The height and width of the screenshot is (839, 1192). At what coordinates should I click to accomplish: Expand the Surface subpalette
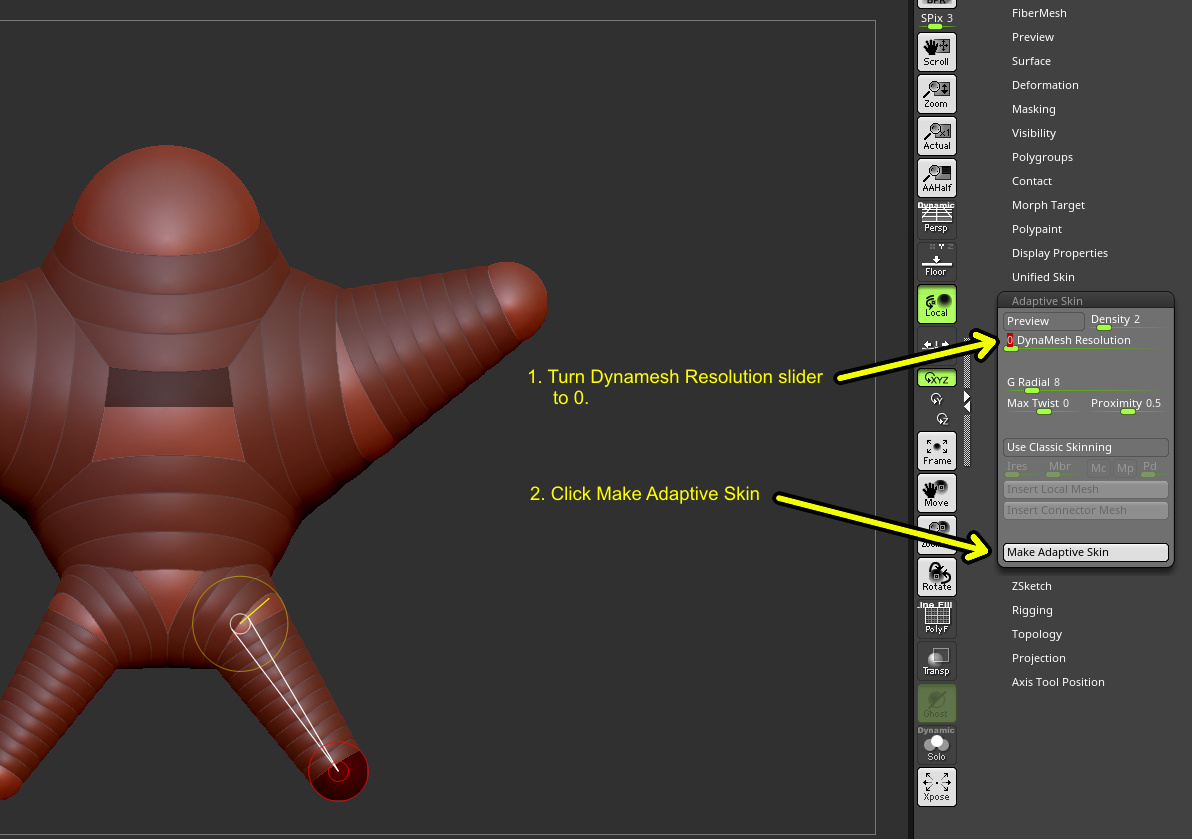pyautogui.click(x=1031, y=61)
